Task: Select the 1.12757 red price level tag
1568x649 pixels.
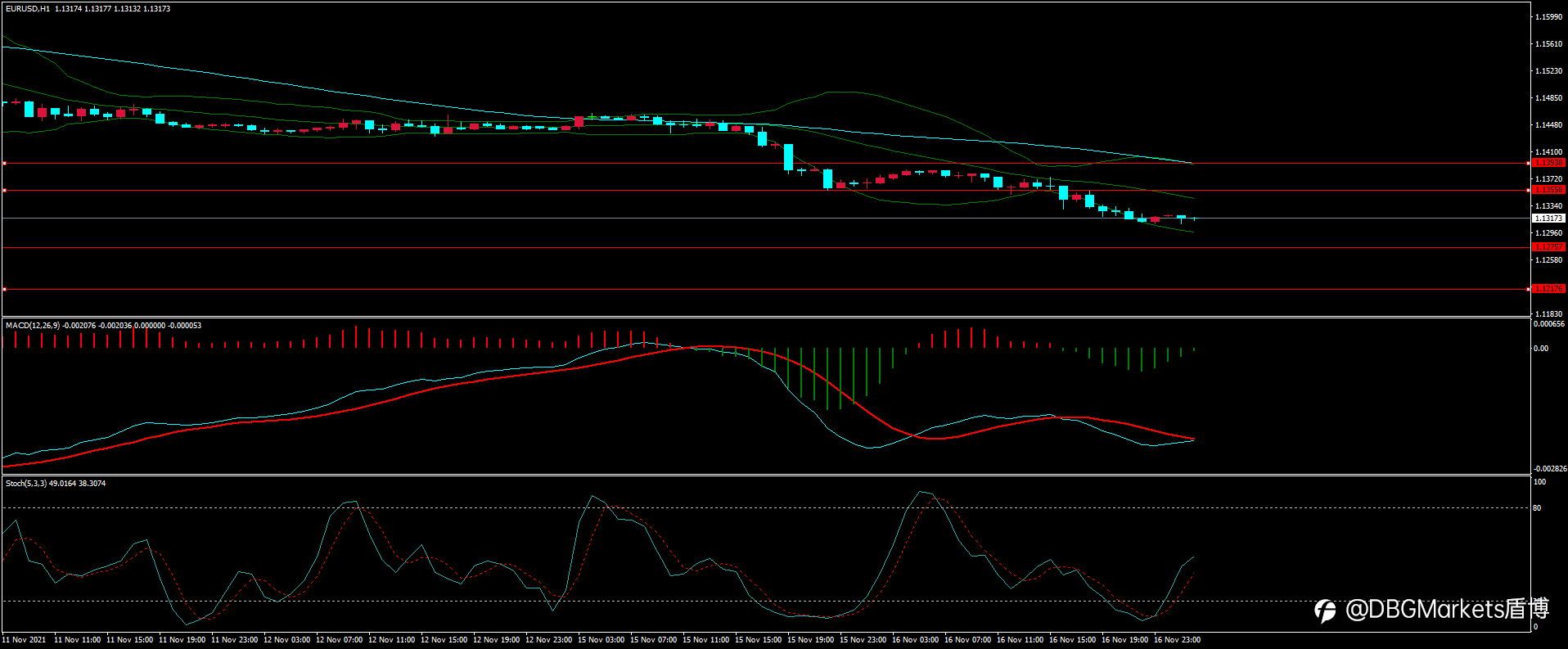Action: (x=1548, y=247)
